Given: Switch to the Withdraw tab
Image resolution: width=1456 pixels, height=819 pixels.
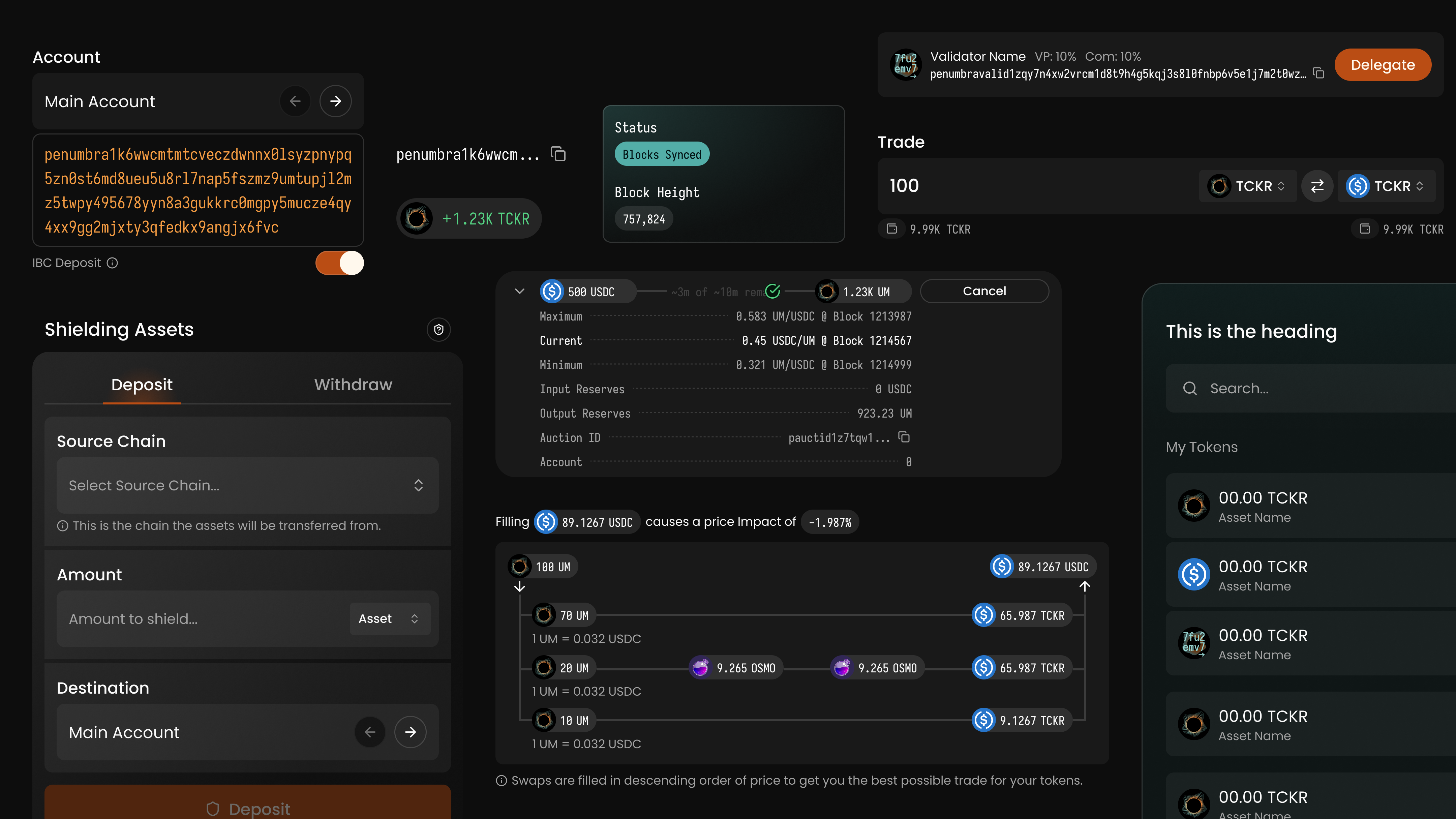Looking at the screenshot, I should click(x=353, y=384).
